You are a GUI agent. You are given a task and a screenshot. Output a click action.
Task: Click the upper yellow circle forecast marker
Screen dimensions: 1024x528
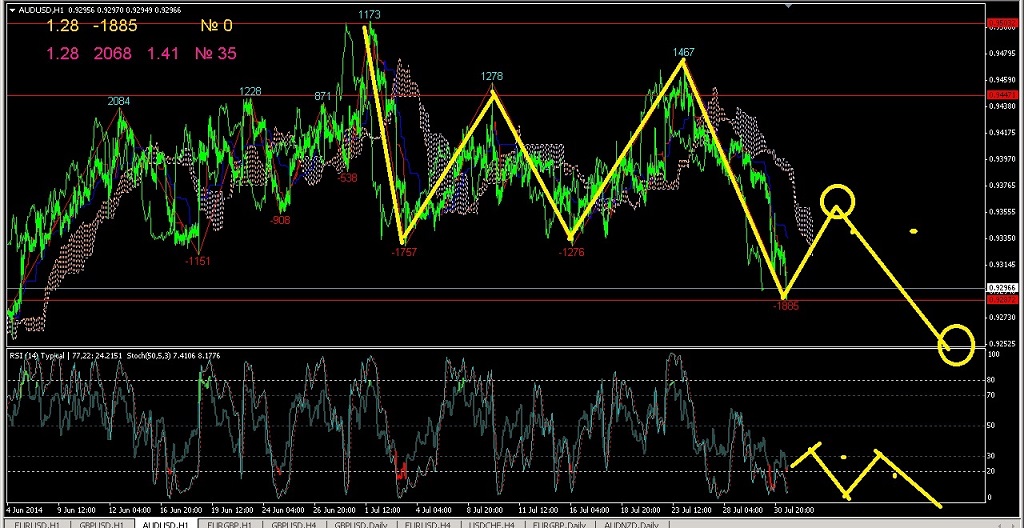838,202
